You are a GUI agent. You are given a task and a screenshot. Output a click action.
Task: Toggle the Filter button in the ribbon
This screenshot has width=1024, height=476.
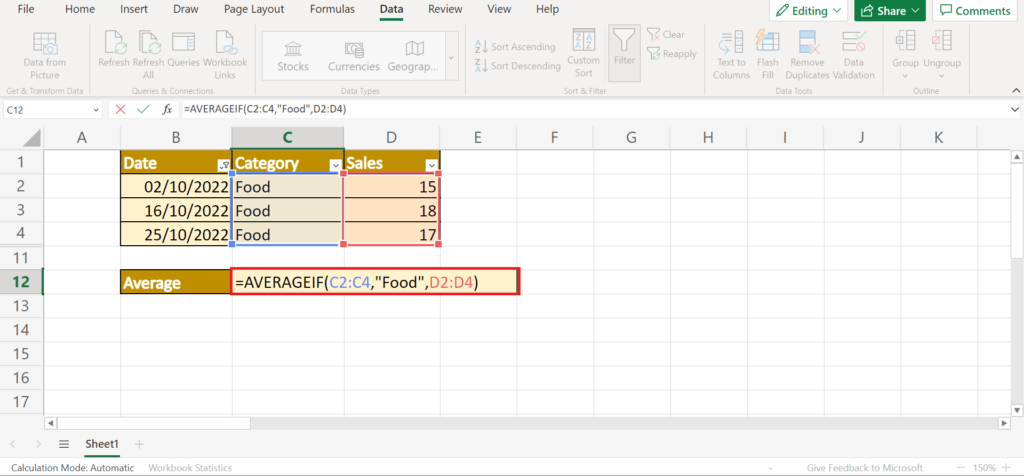pos(625,45)
